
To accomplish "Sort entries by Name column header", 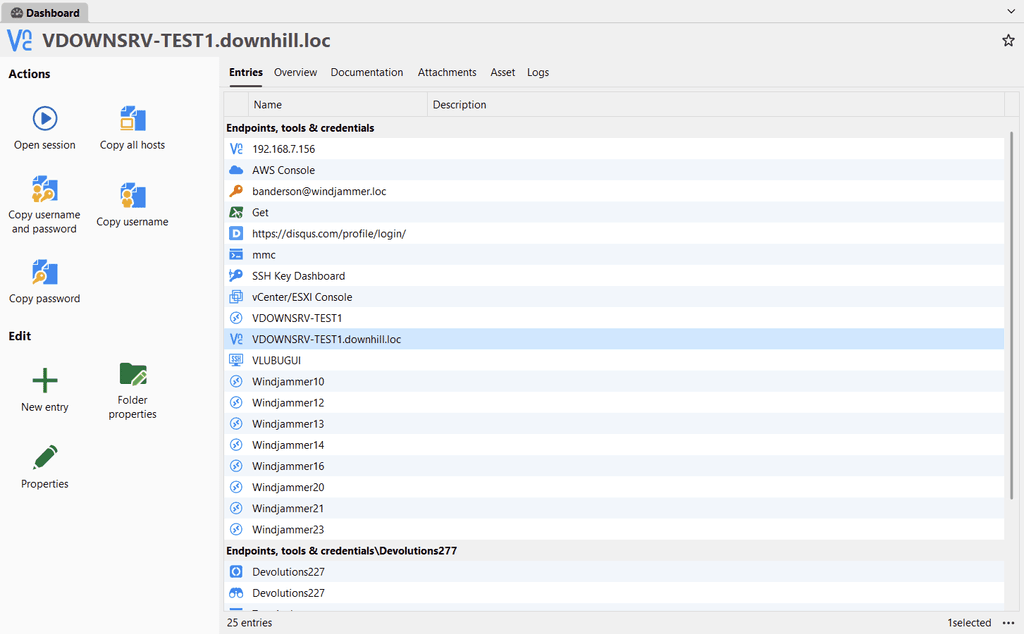I will [336, 104].
